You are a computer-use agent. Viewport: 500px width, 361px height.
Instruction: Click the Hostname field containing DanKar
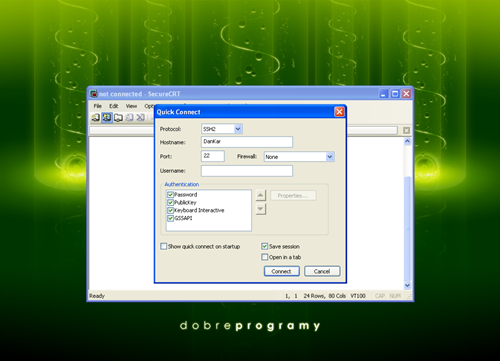(x=247, y=142)
